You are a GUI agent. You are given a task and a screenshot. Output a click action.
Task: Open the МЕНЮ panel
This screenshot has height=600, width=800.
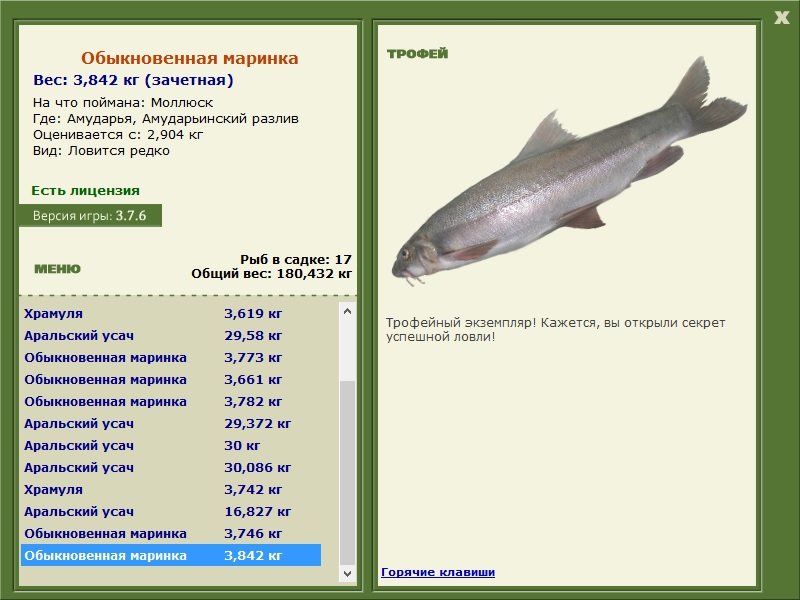tap(55, 268)
